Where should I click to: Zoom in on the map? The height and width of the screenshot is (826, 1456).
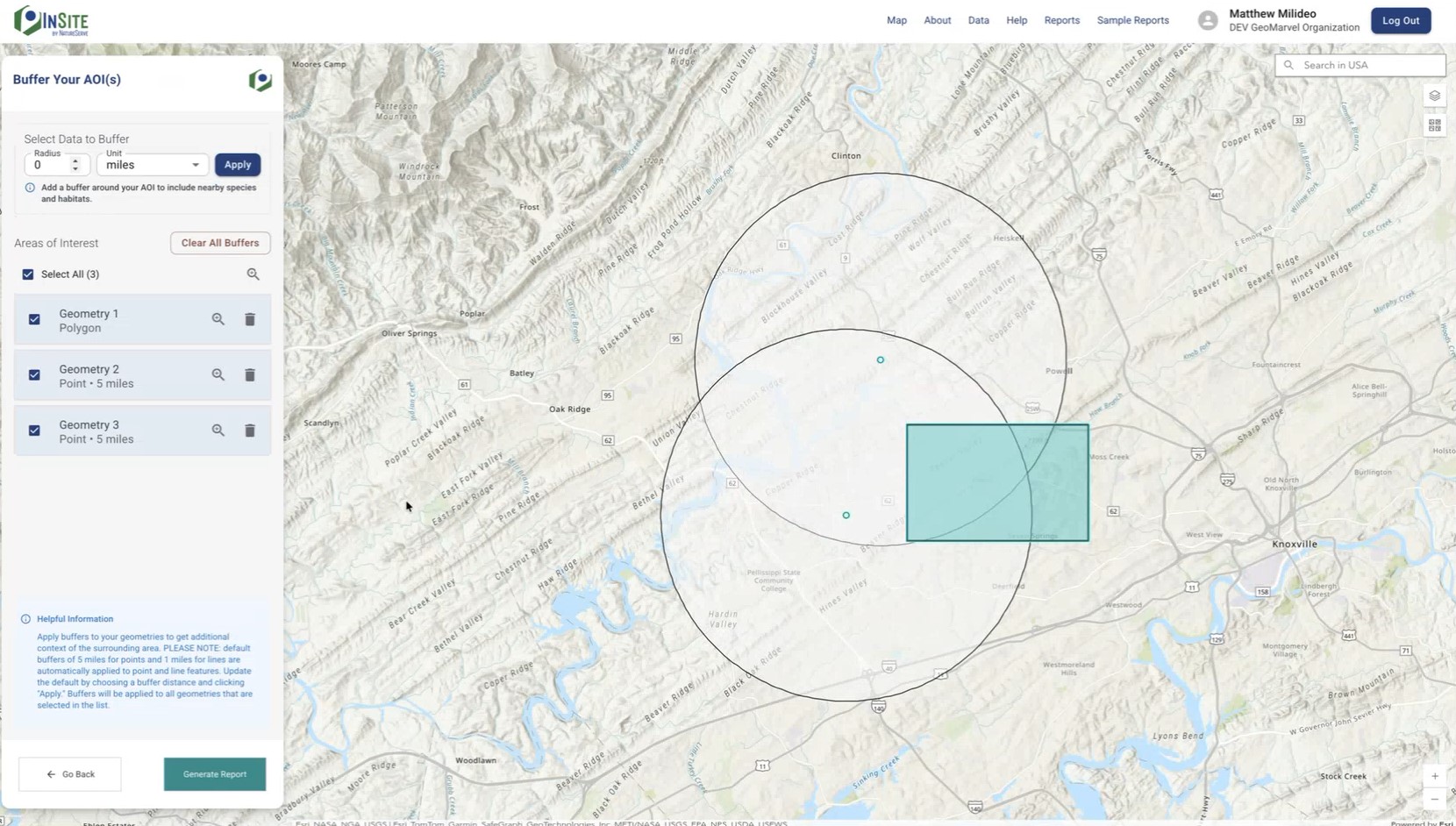(1435, 776)
